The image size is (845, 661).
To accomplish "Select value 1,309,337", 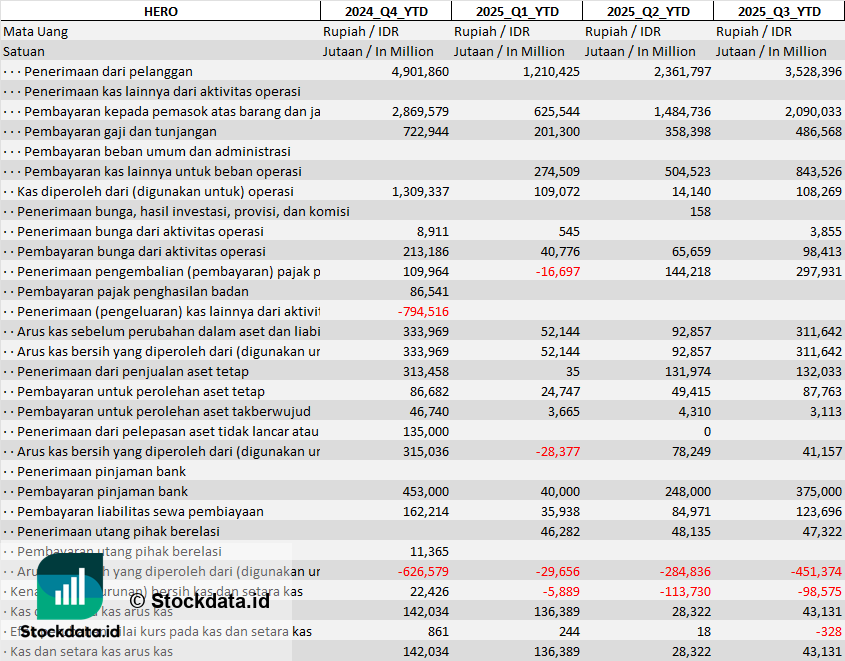I will coord(420,191).
